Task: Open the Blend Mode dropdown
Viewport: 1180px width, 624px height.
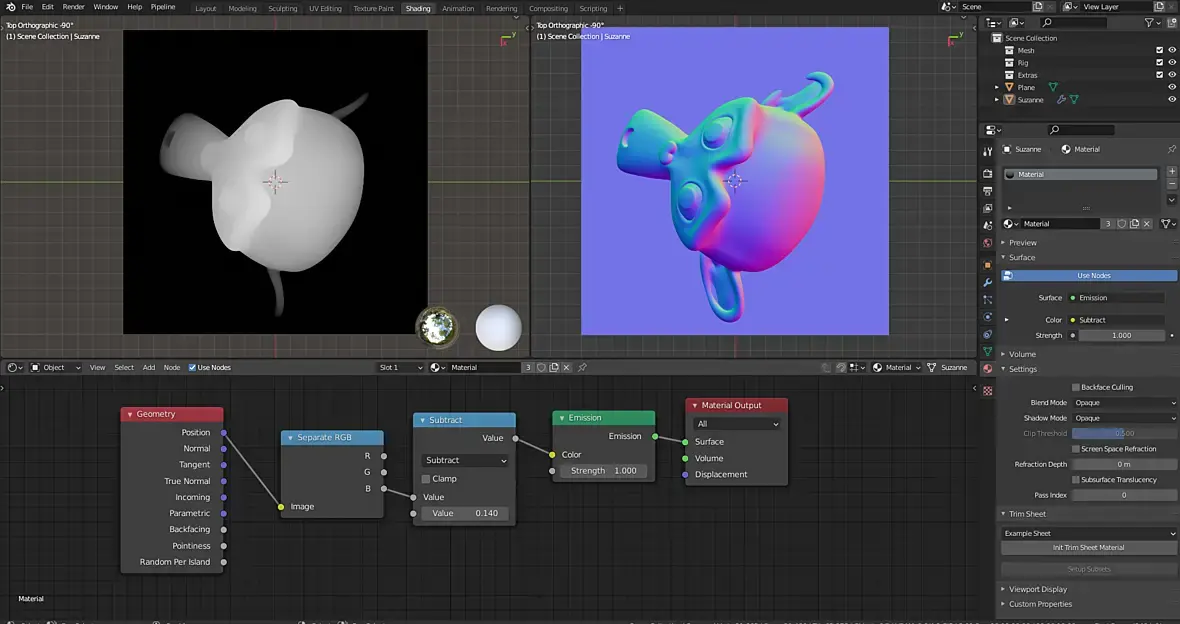Action: (x=1124, y=402)
